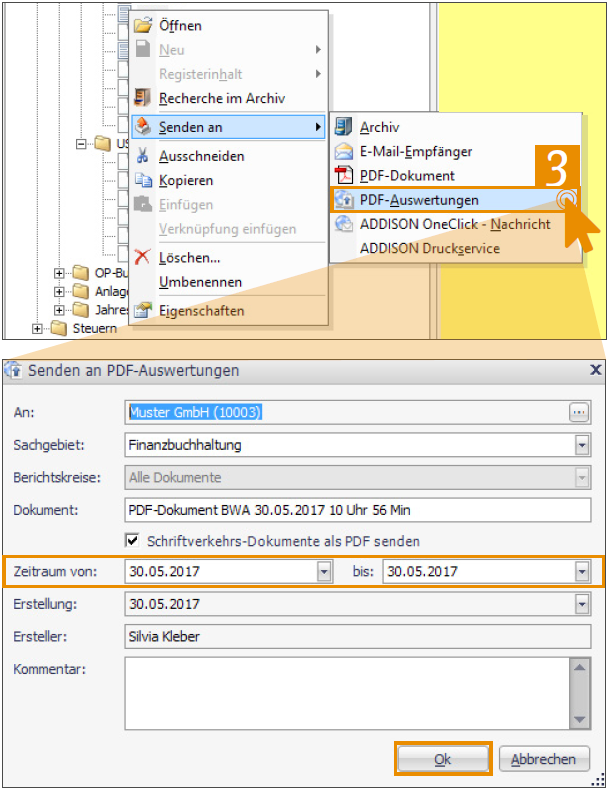This screenshot has height=791, width=609.
Task: Choose Löschen... menu entry
Action: [229, 257]
